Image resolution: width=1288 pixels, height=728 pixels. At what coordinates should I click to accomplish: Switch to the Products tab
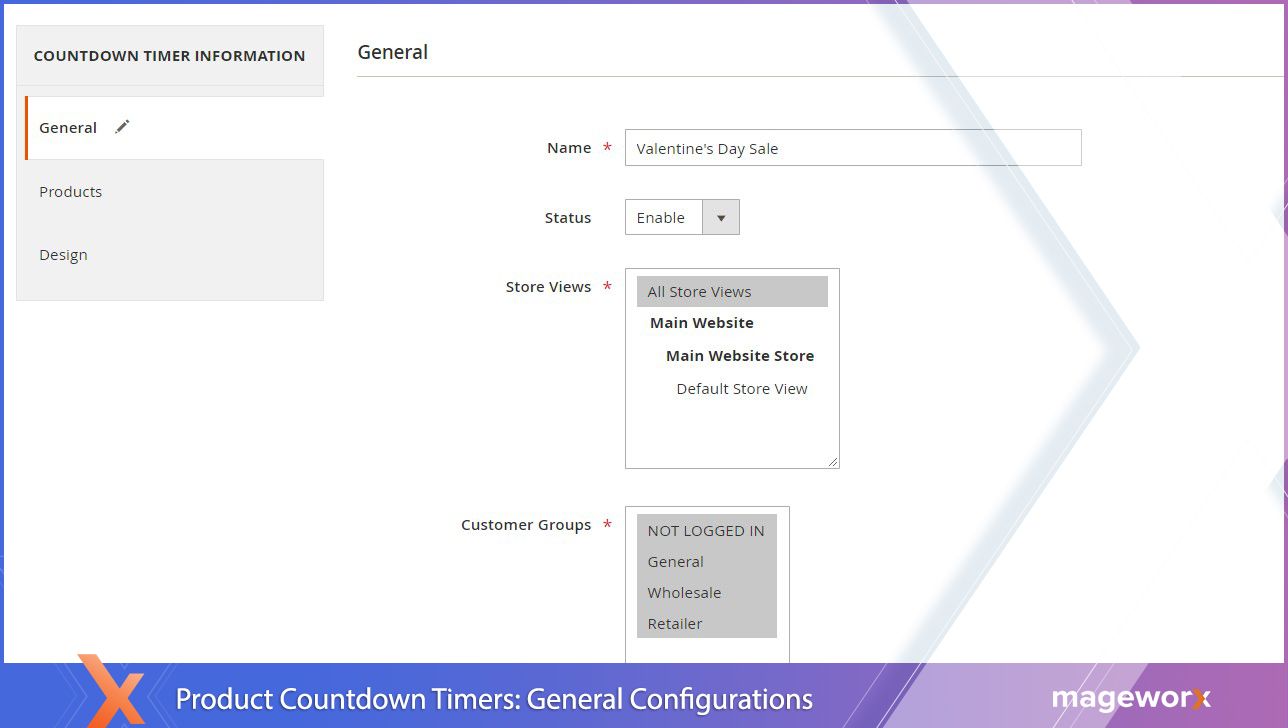(x=70, y=191)
